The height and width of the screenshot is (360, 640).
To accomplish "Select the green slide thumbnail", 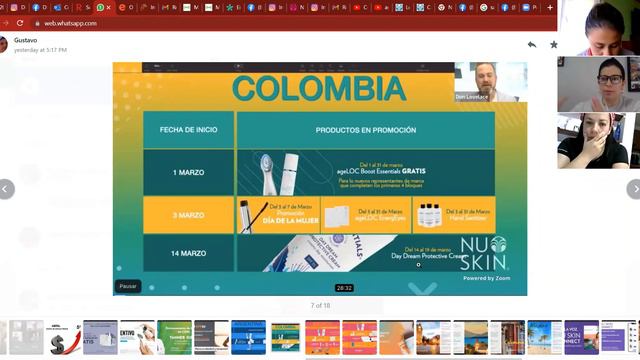I will [x=174, y=337].
